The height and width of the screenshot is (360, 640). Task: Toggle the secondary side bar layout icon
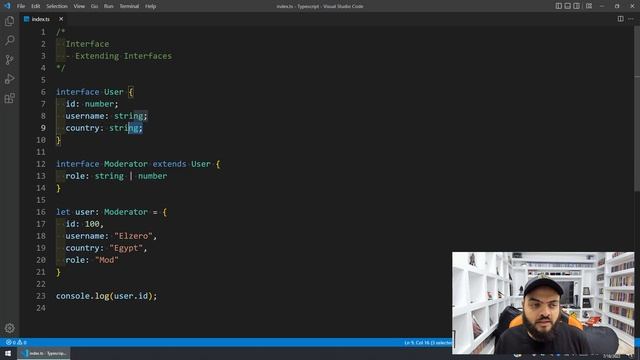click(576, 6)
